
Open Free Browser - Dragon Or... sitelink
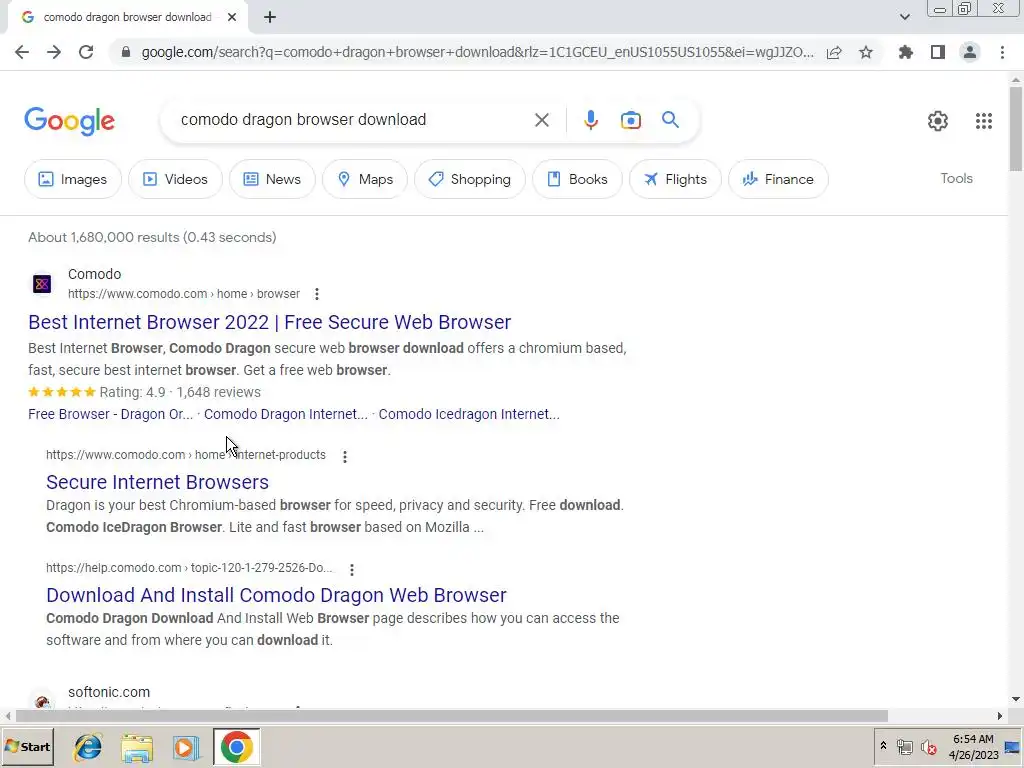point(110,414)
